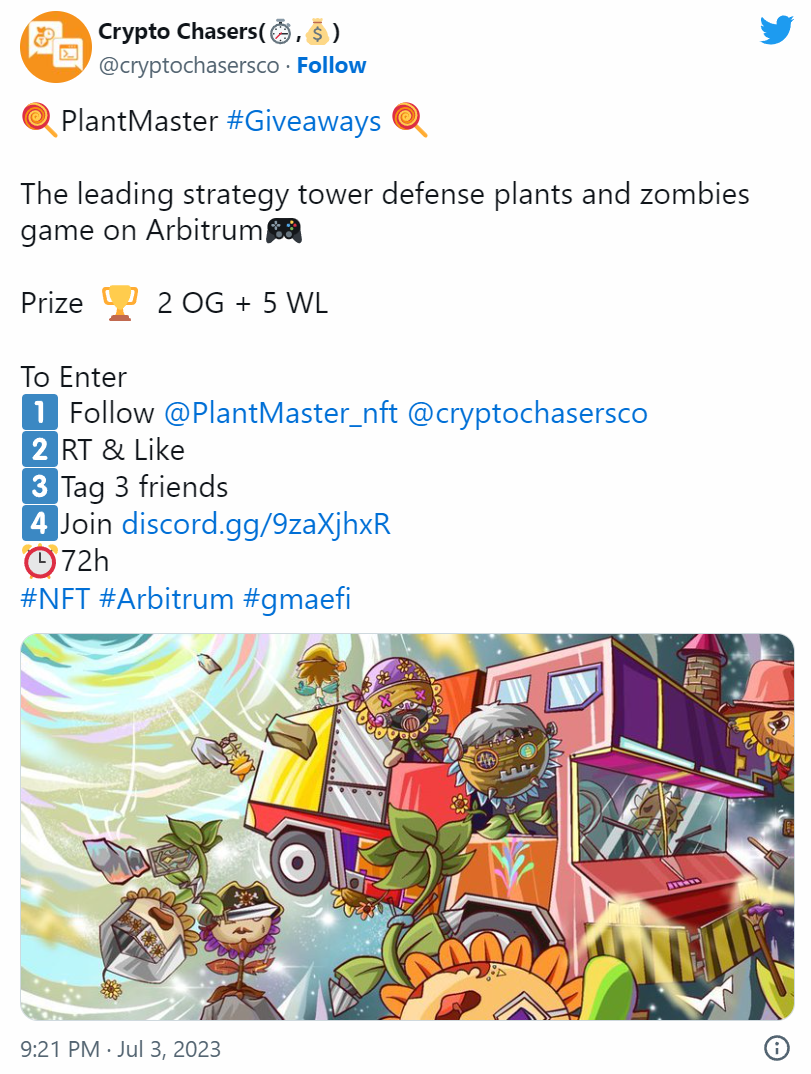The image size is (811, 1074).
Task: Click the number 4 keycap emoji
Action: pos(40,524)
